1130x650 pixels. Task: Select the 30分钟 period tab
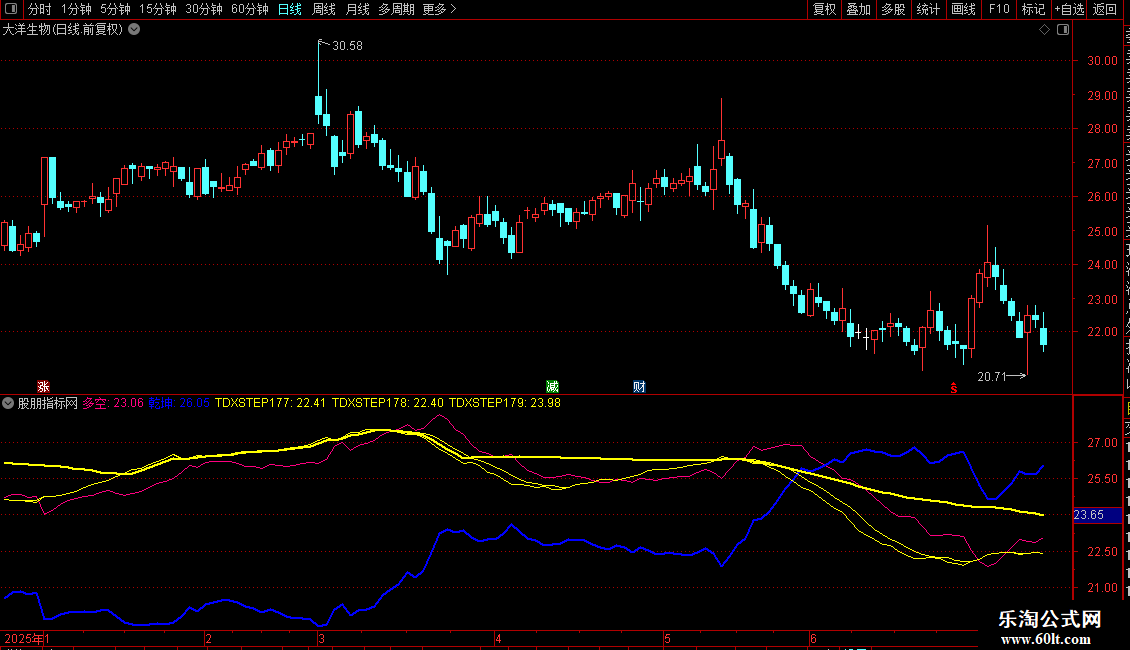click(x=204, y=9)
